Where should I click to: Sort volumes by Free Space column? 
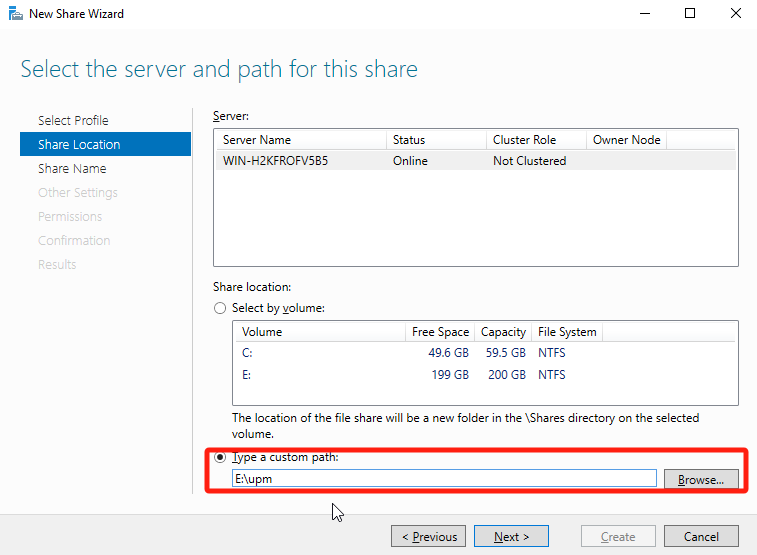440,332
